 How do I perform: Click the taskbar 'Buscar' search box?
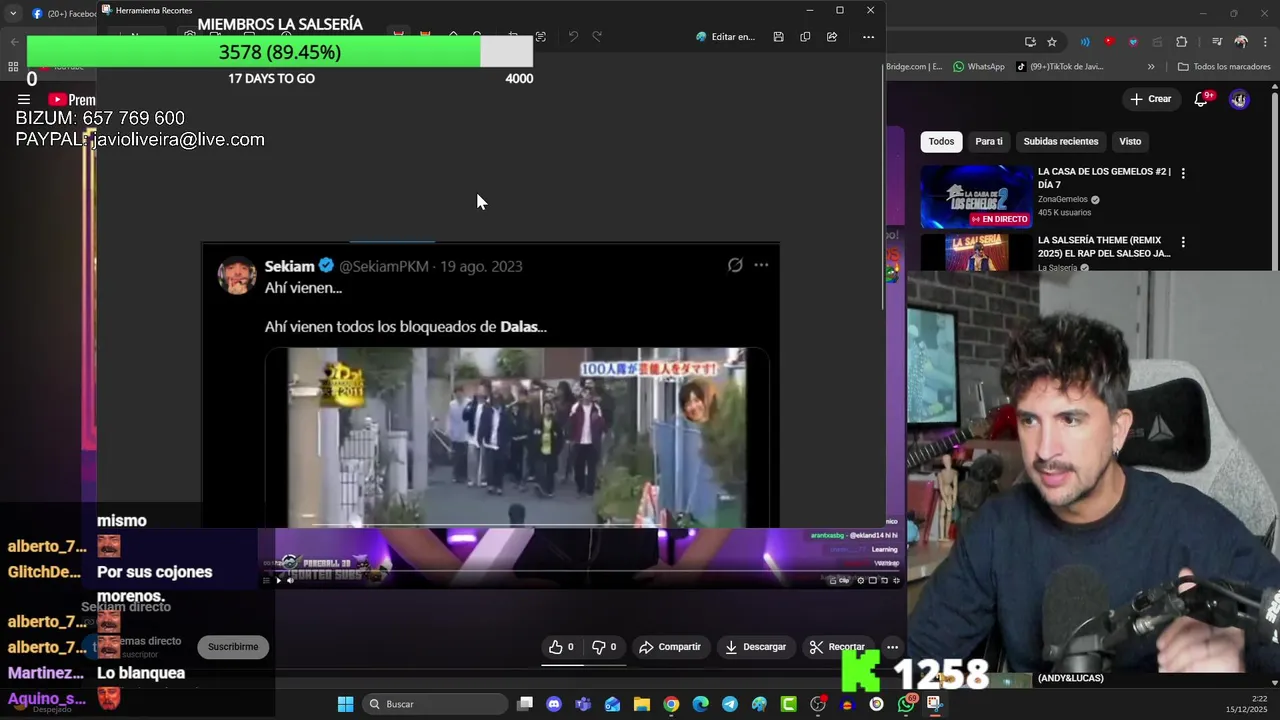(434, 704)
